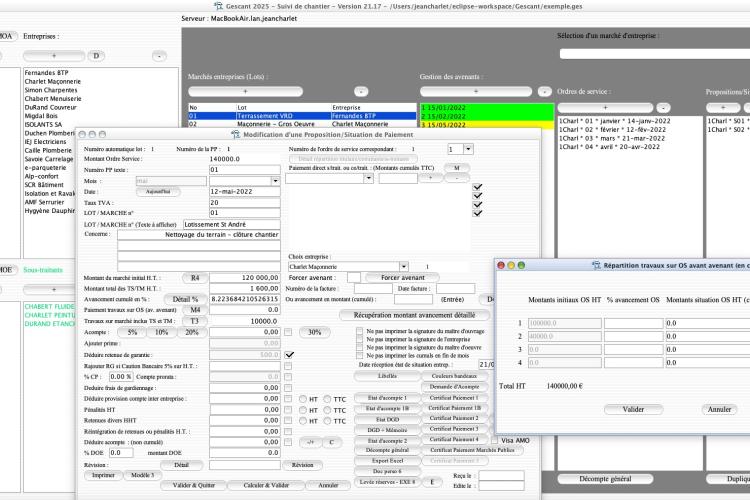Select lot row 02 Maçonnerie - Gros Oeuvre

[x=302, y=124]
